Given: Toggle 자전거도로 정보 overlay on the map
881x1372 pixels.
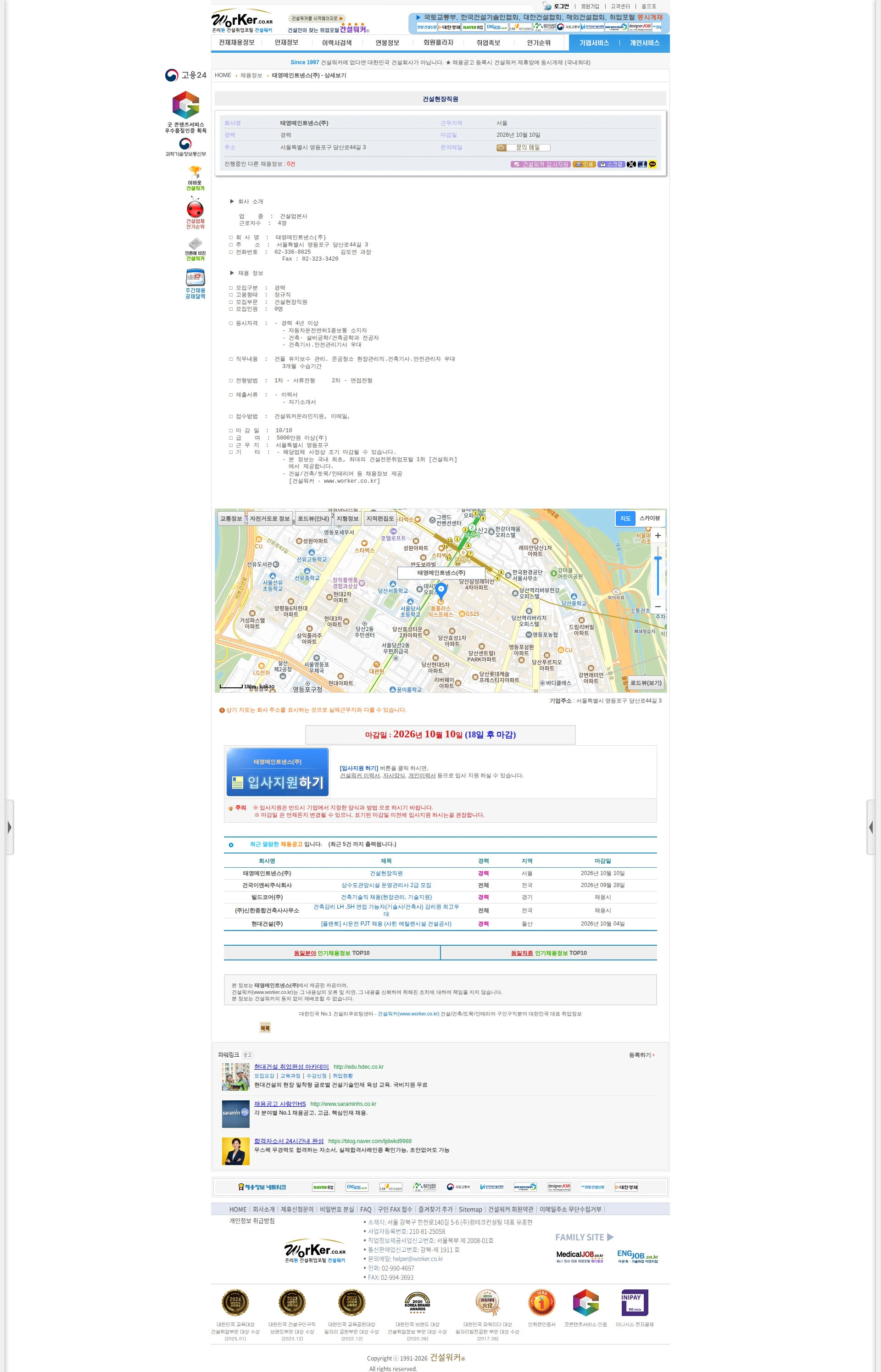Looking at the screenshot, I should tap(270, 519).
